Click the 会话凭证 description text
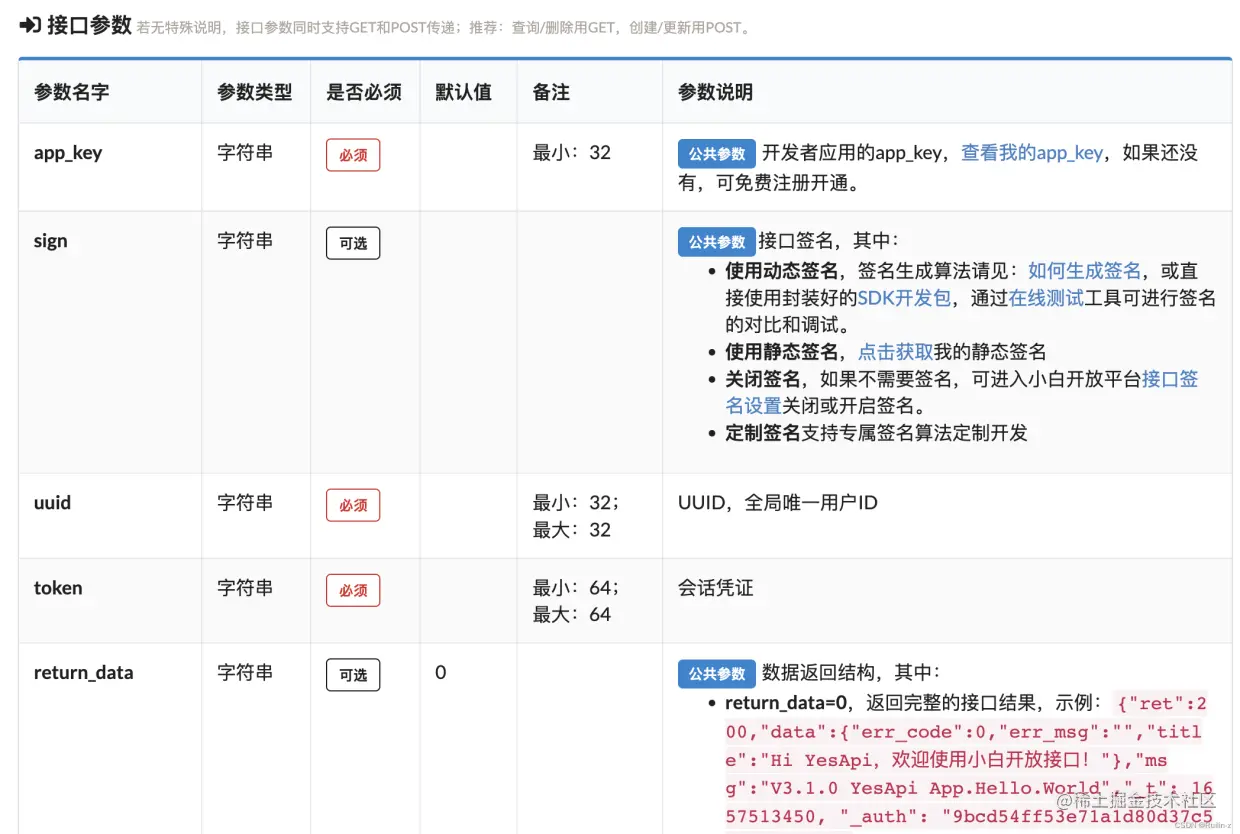Image resolution: width=1240 pixels, height=834 pixels. pos(715,588)
